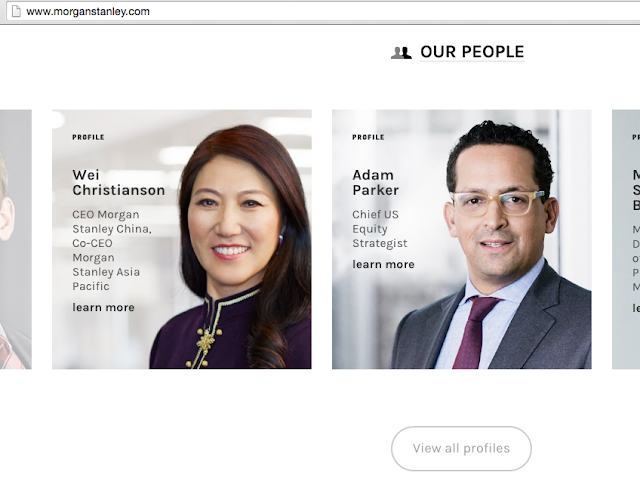Click the PROFILE label on Wei Christianson's card
640x491 pixels.
(88, 137)
